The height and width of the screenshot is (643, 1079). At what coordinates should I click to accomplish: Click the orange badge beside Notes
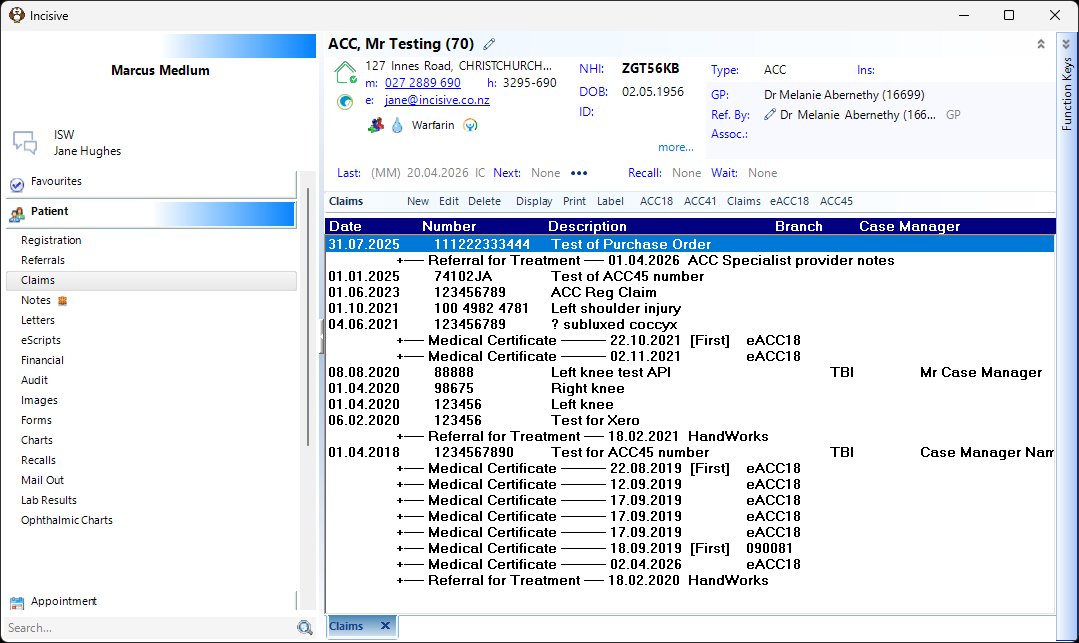tap(63, 300)
